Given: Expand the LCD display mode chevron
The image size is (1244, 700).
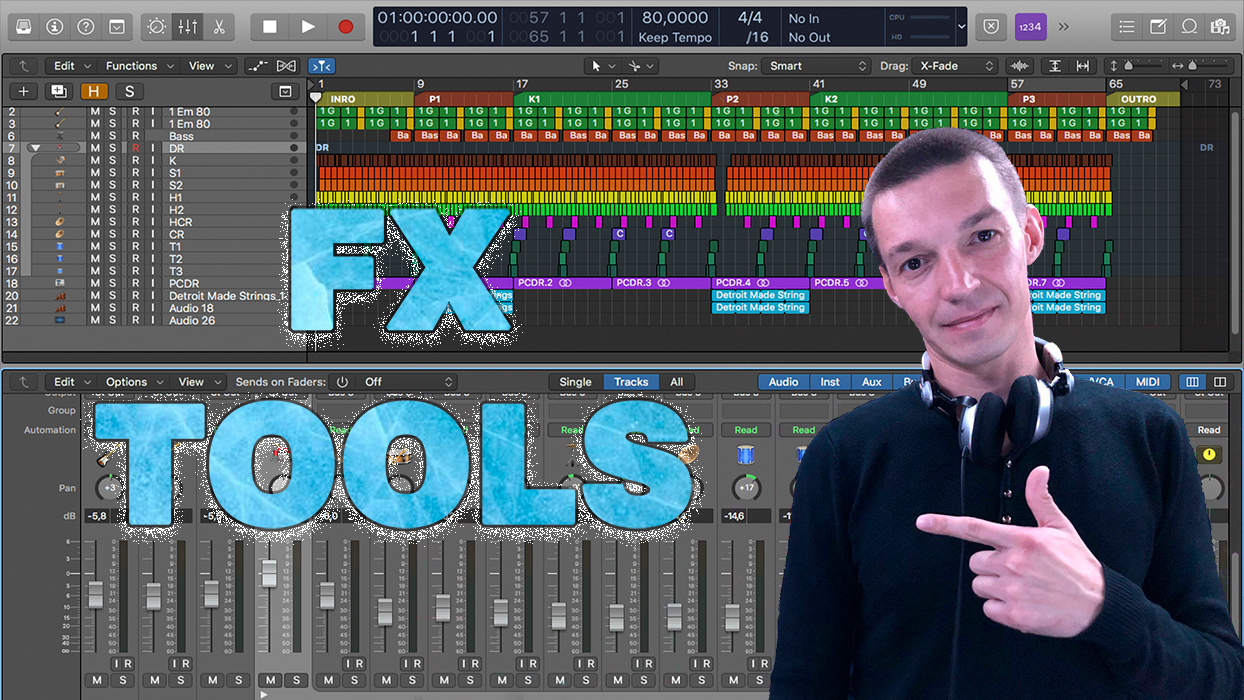Looking at the screenshot, I should coord(961,27).
